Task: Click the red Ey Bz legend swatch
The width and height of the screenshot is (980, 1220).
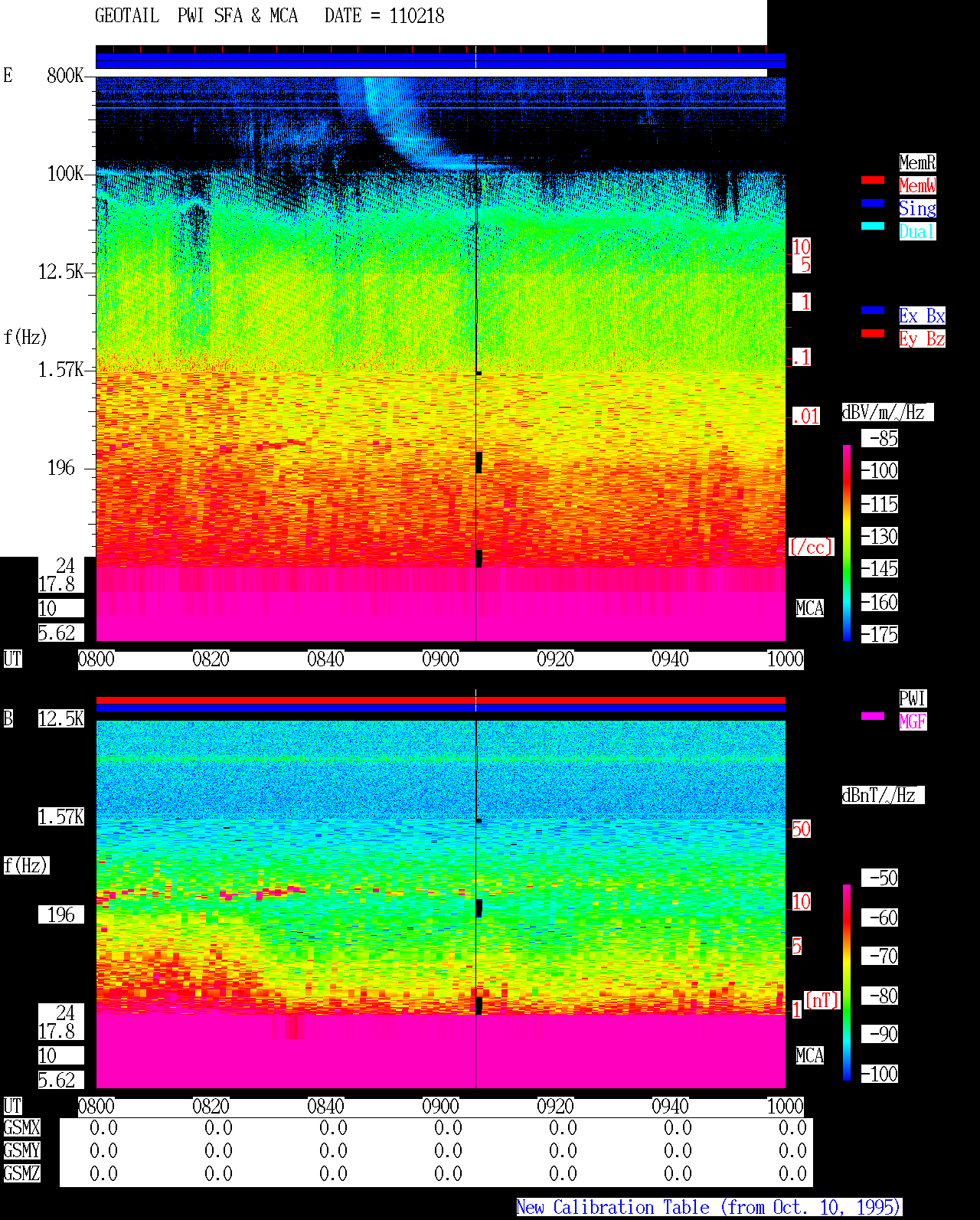Action: click(873, 333)
